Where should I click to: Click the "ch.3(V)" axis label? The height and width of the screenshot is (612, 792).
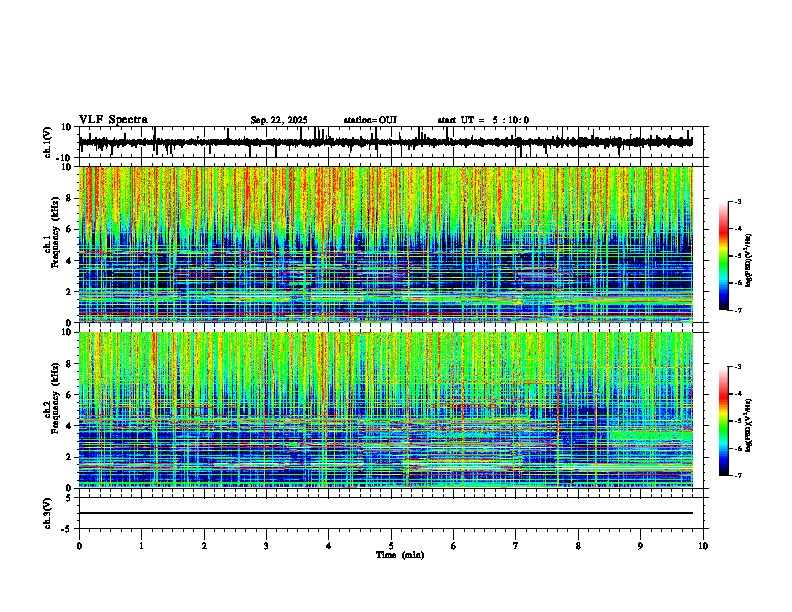point(48,513)
